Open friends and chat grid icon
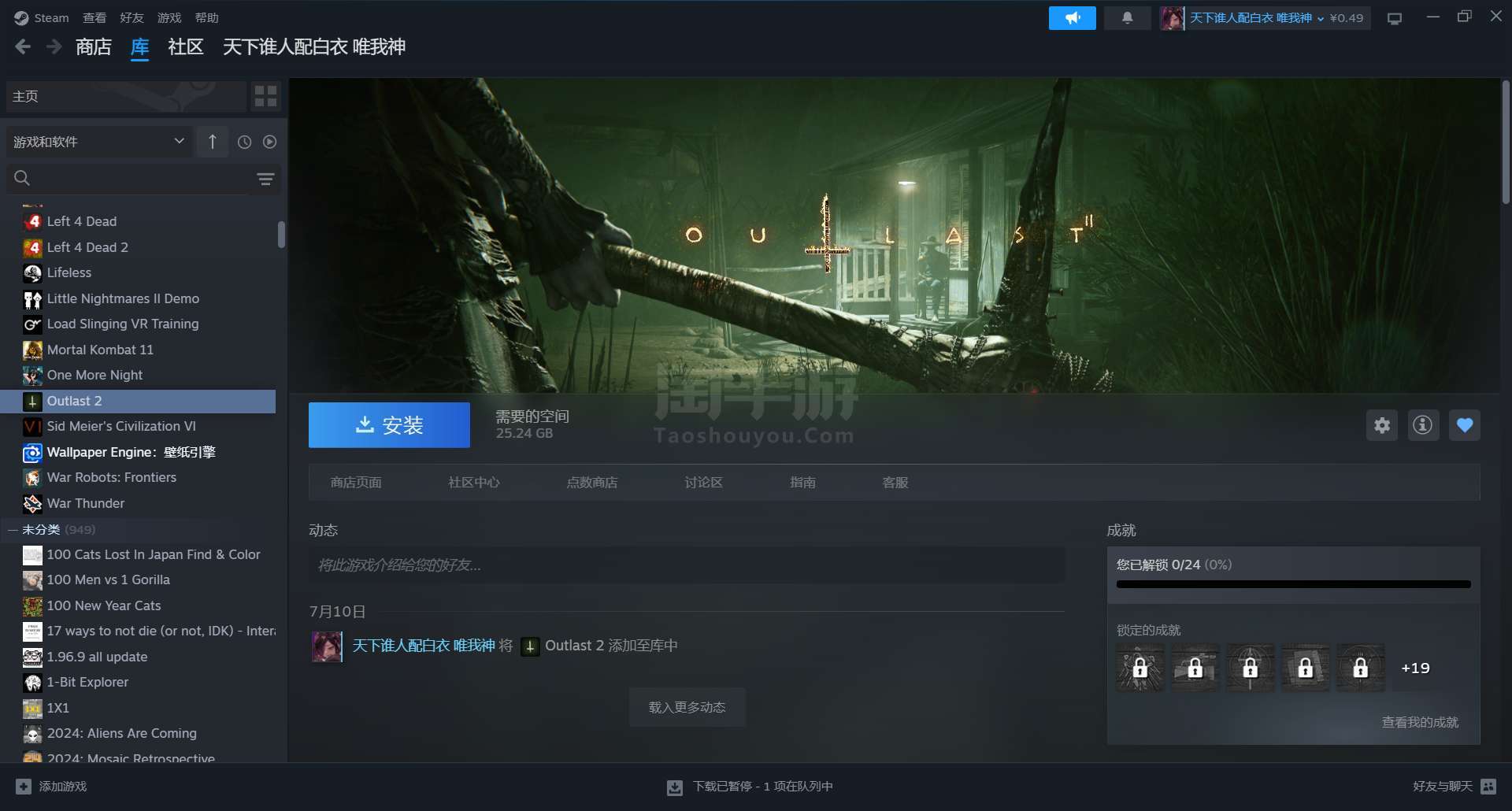This screenshot has height=811, width=1512. point(1488,786)
